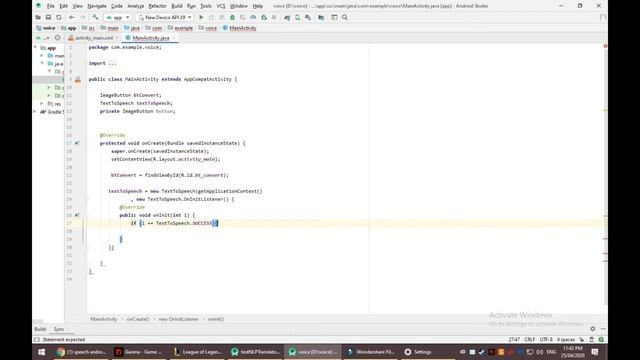Viewport: 640px width, 360px height.
Task: Click the Profile app icon
Action: tap(253, 17)
